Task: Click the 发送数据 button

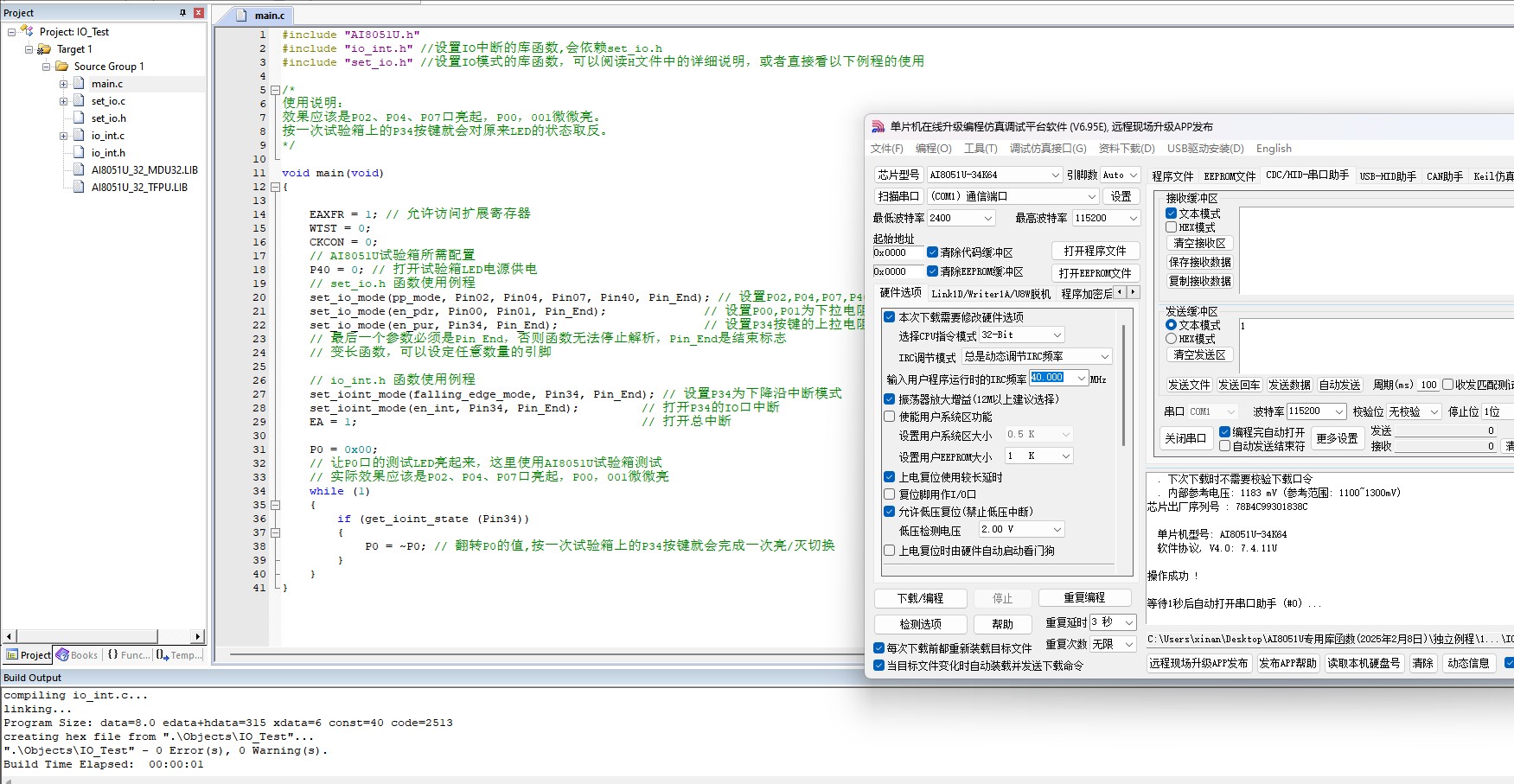Action: pyautogui.click(x=1289, y=385)
